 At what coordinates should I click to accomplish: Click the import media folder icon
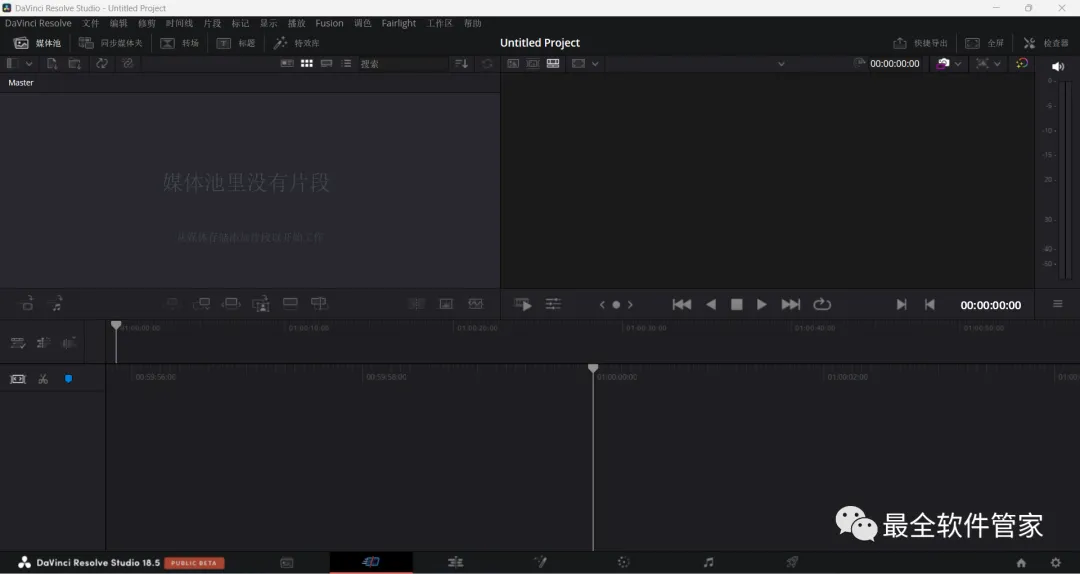(x=74, y=63)
